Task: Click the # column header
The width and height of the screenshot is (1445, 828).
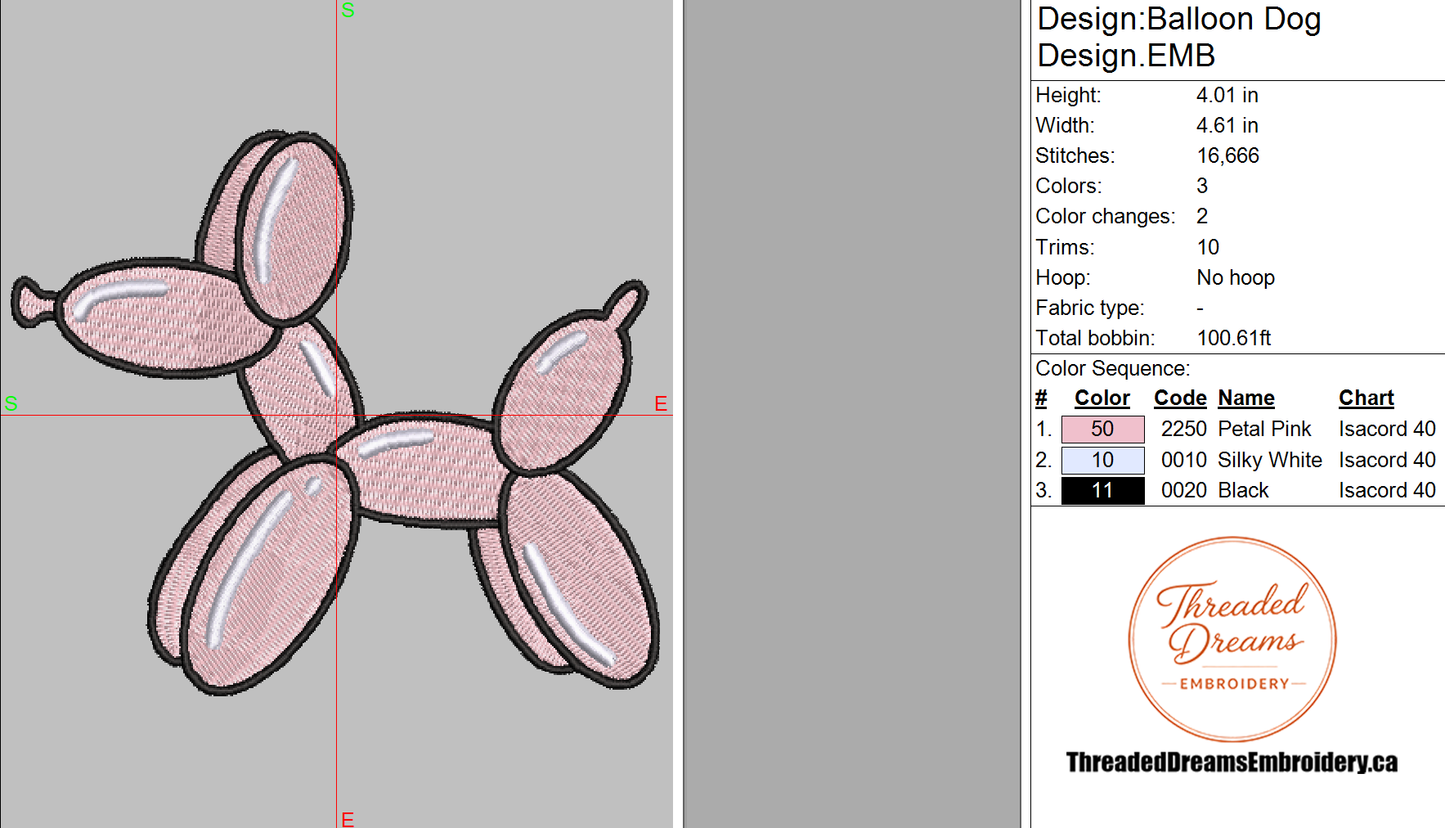Action: pyautogui.click(x=1041, y=398)
